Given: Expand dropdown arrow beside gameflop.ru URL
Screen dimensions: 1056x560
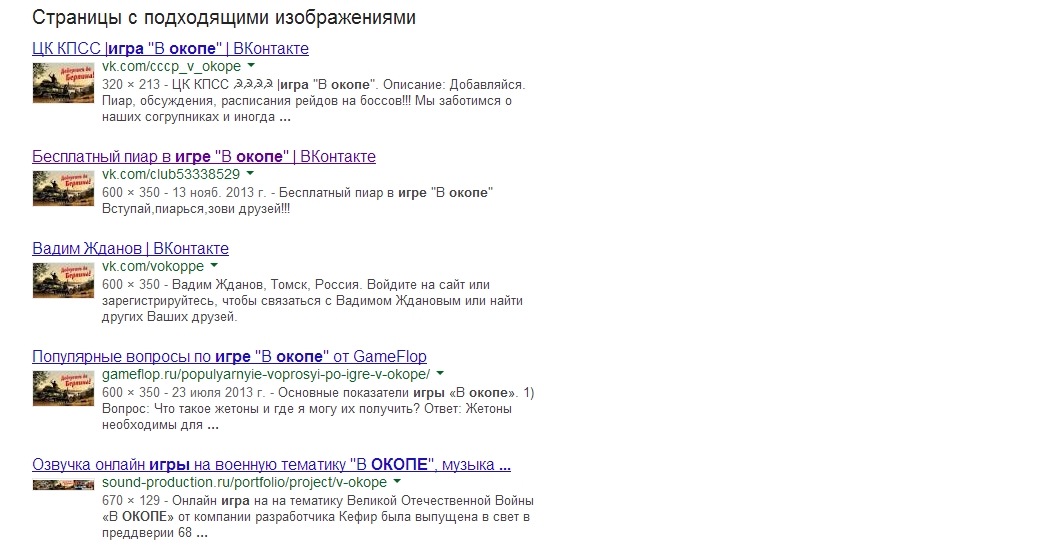Looking at the screenshot, I should pyautogui.click(x=440, y=374).
